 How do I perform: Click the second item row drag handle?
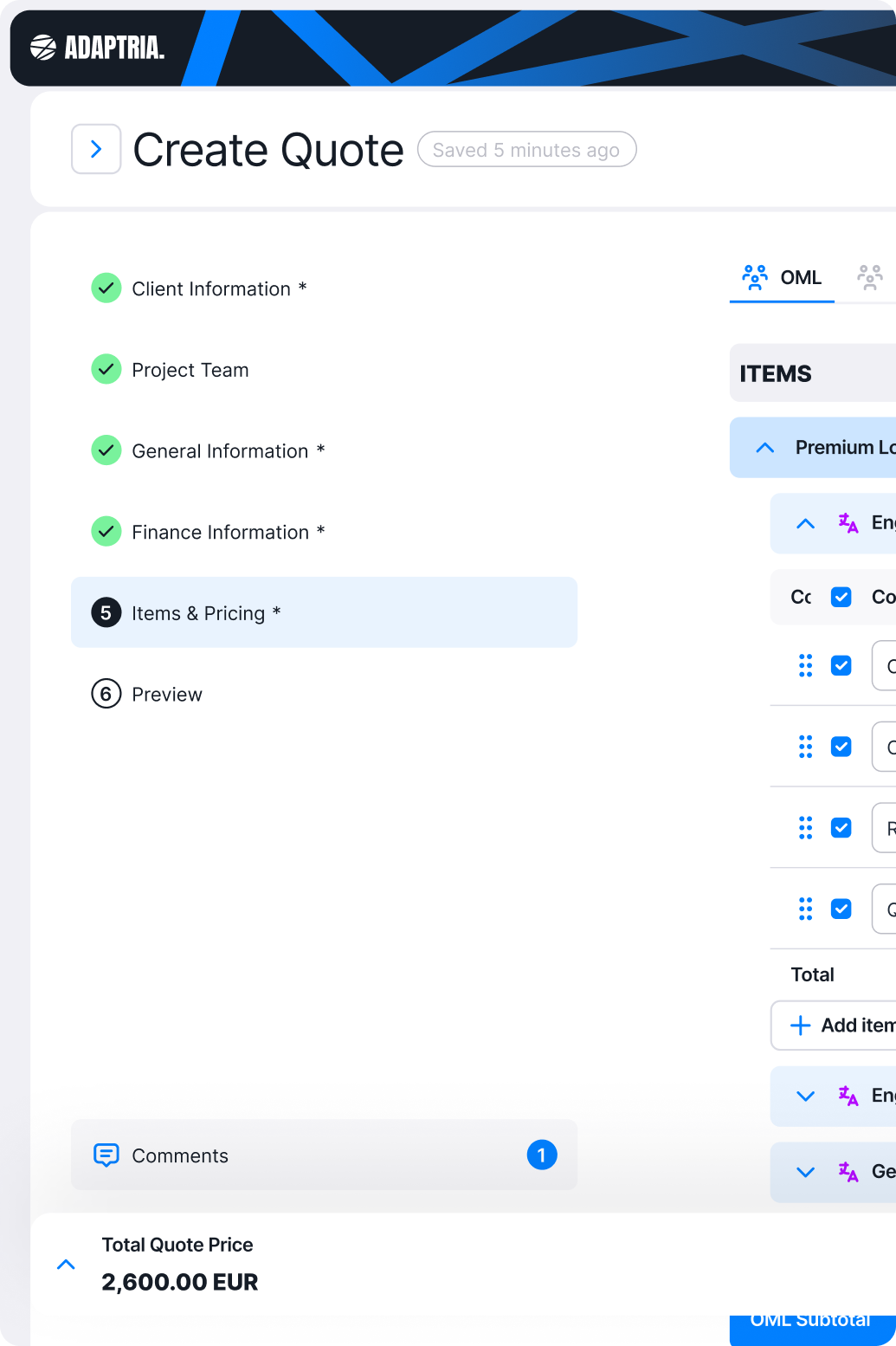(x=805, y=747)
